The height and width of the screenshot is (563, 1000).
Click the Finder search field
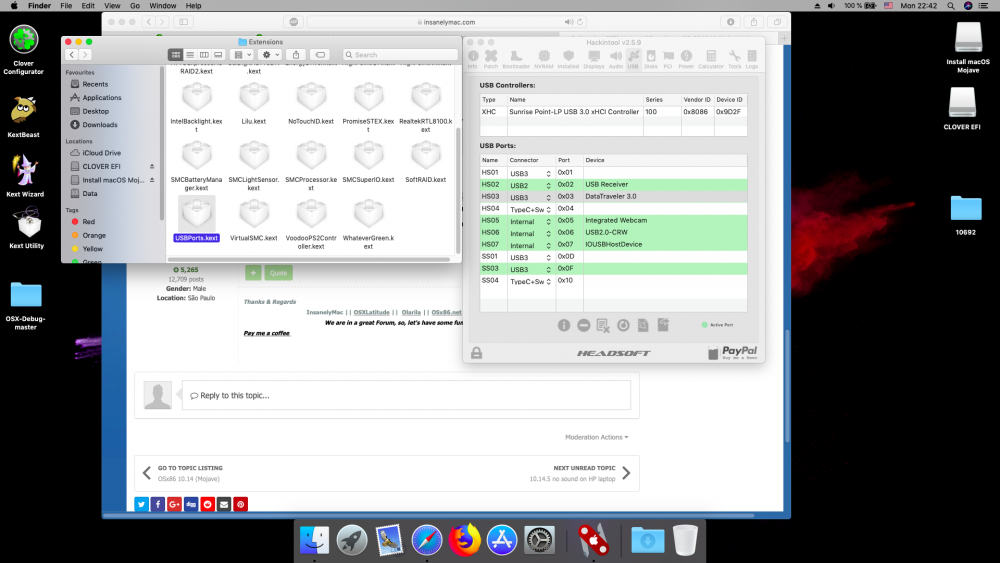tap(400, 55)
